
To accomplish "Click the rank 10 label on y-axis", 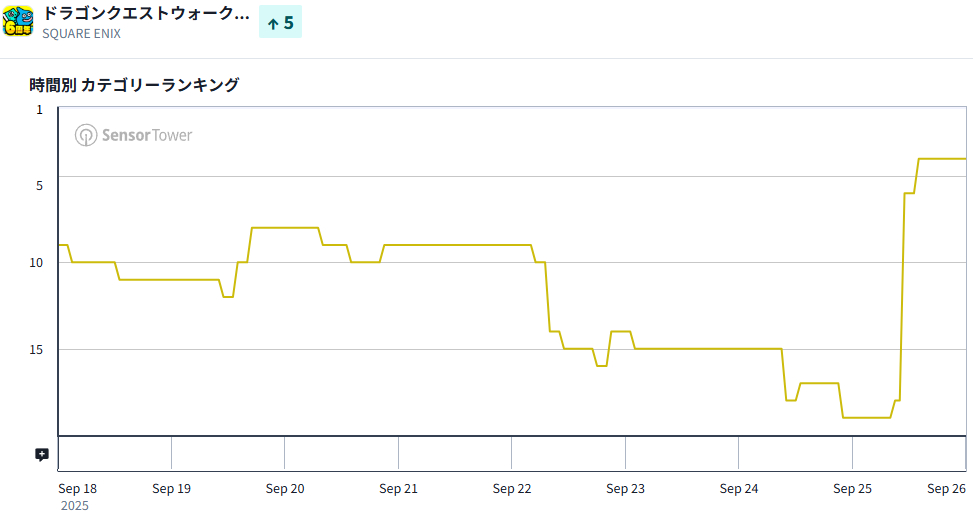I will [38, 263].
